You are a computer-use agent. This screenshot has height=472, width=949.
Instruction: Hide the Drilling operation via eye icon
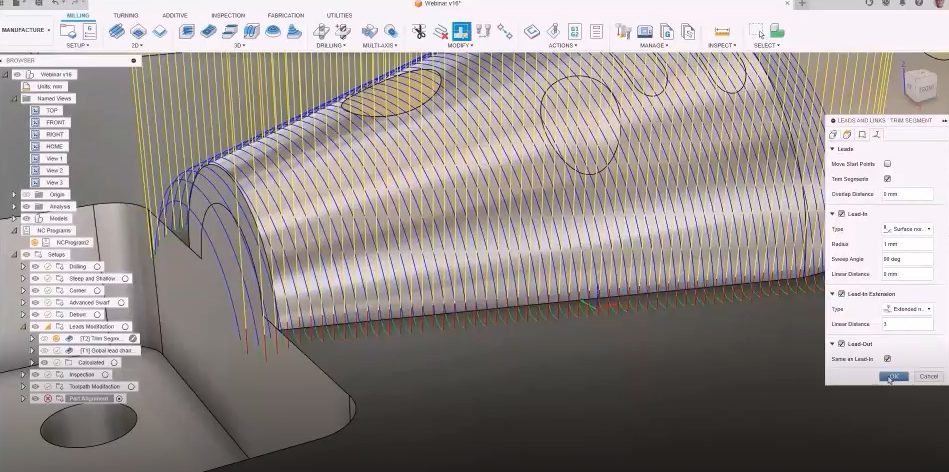point(35,266)
